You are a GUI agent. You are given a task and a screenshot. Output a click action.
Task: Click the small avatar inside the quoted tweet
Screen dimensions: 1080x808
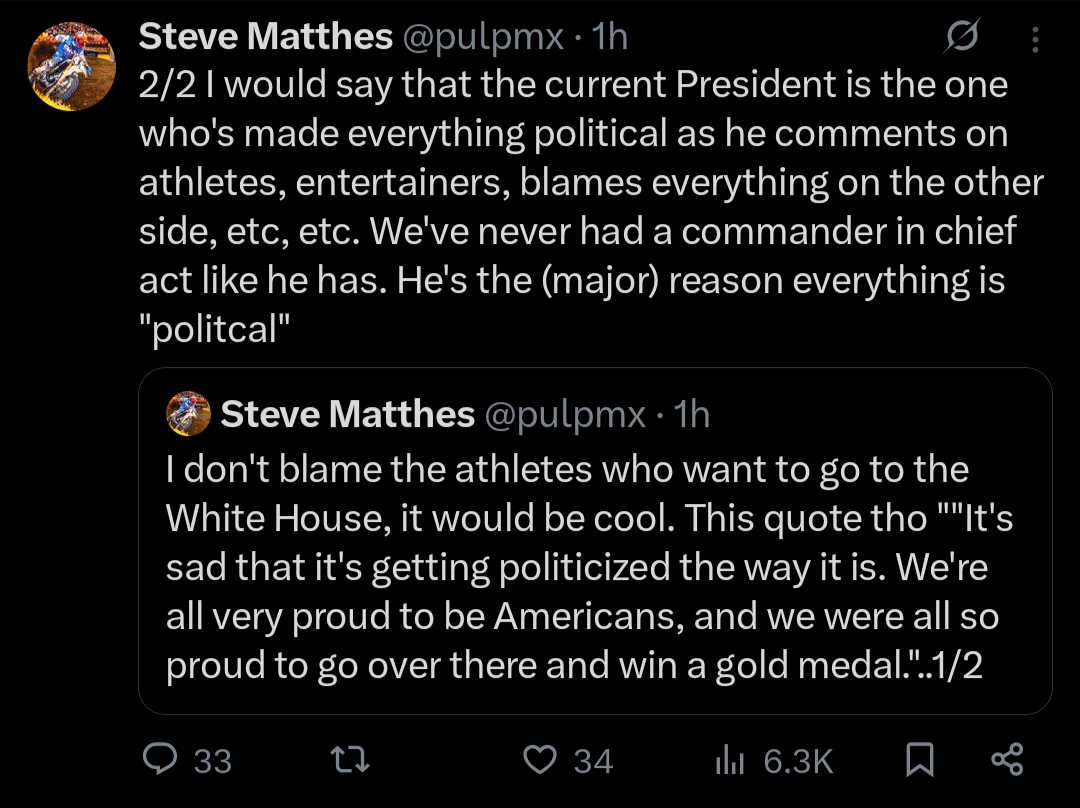click(188, 413)
